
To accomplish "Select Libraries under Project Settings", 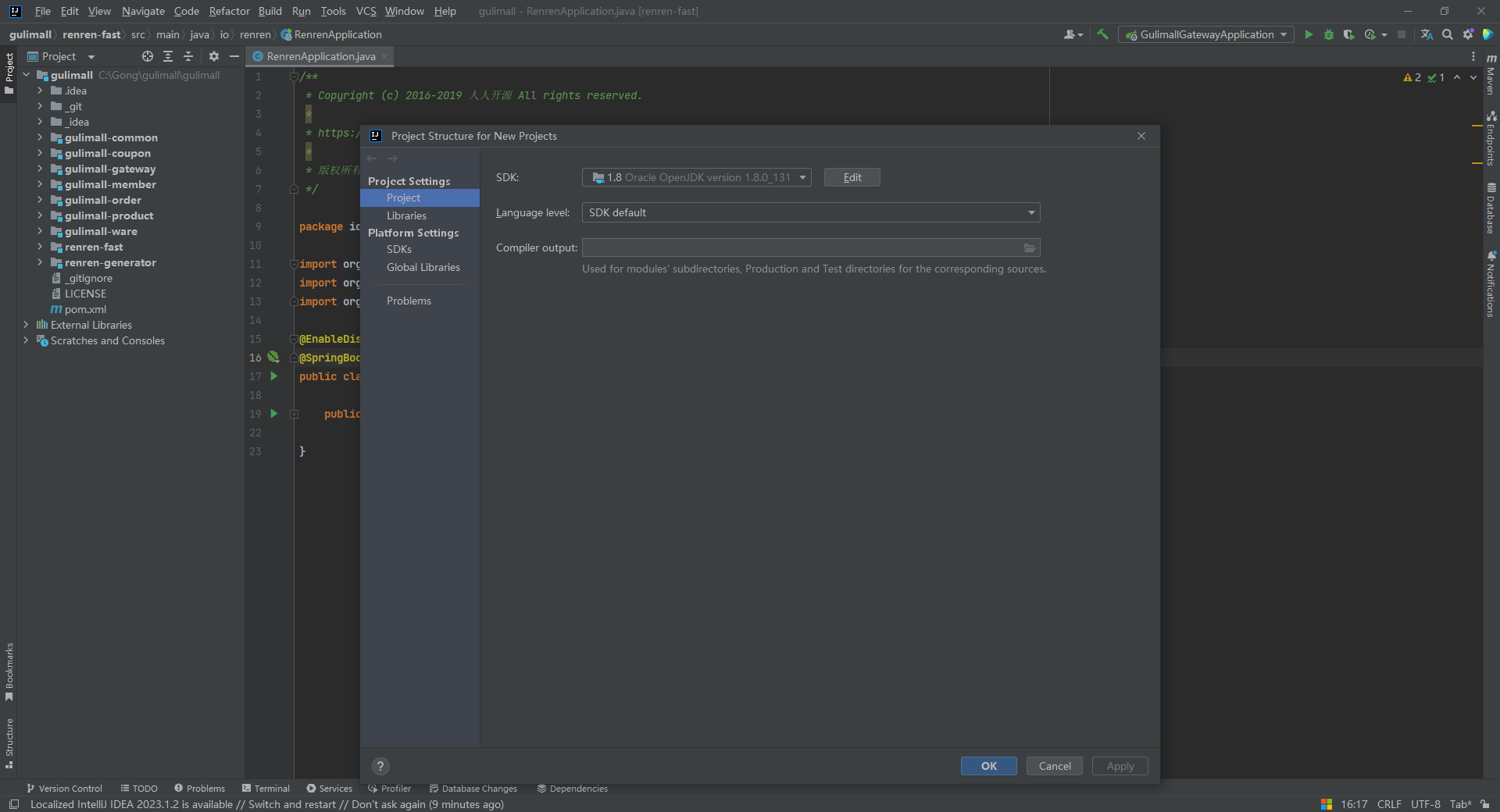I will point(406,215).
